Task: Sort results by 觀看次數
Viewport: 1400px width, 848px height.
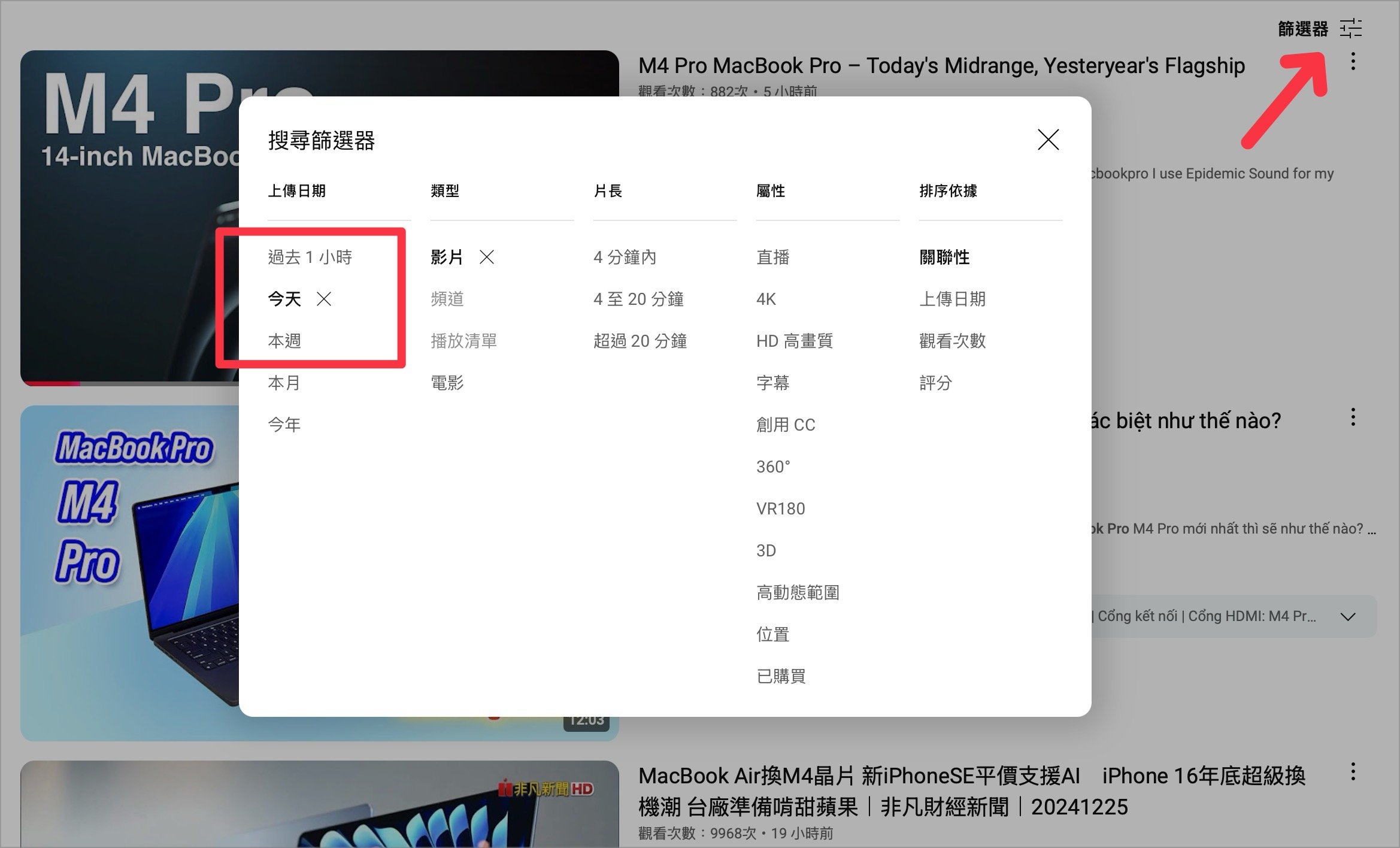Action: click(x=952, y=341)
